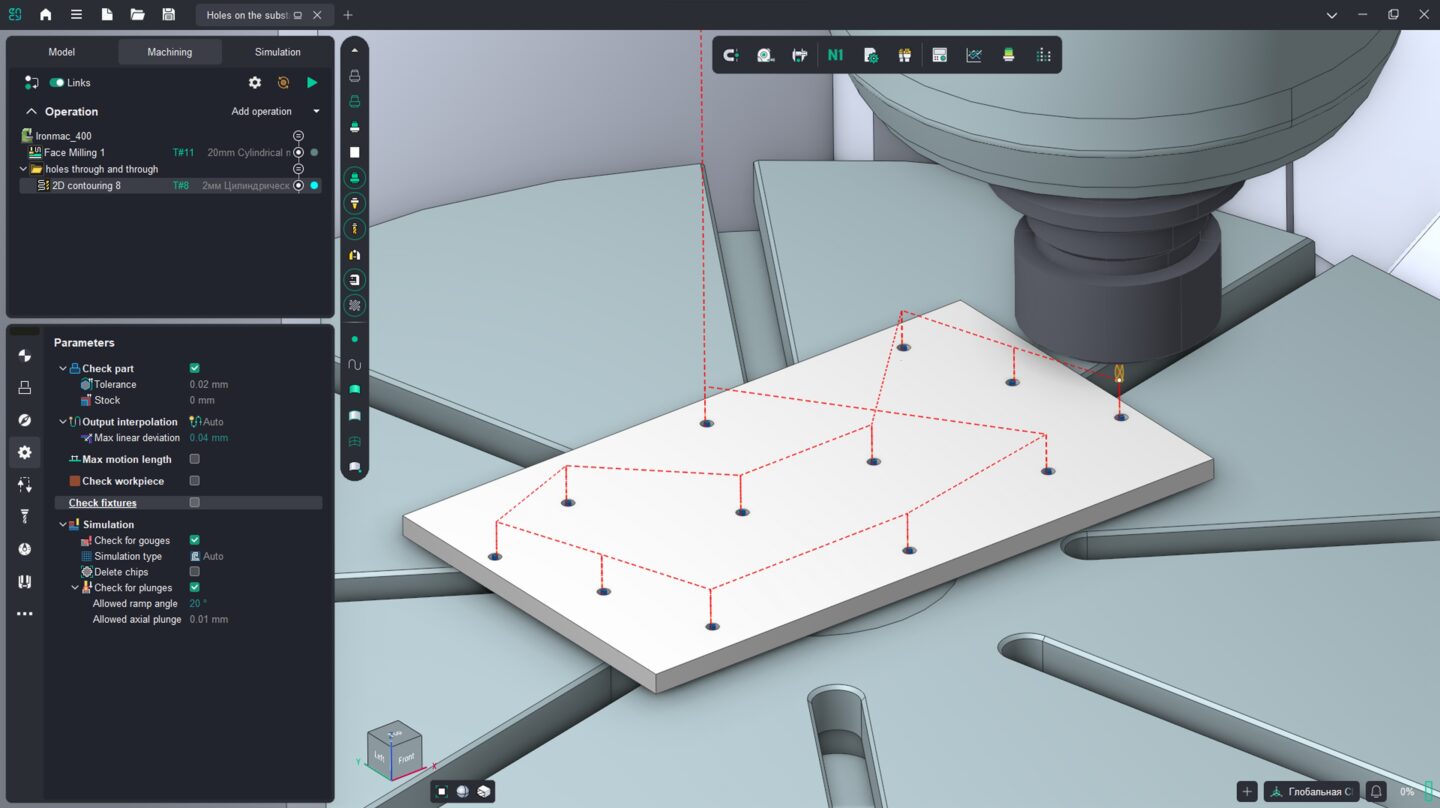This screenshot has width=1440, height=808.
Task: Open the chart graph icon in top toolbar
Action: [x=974, y=55]
